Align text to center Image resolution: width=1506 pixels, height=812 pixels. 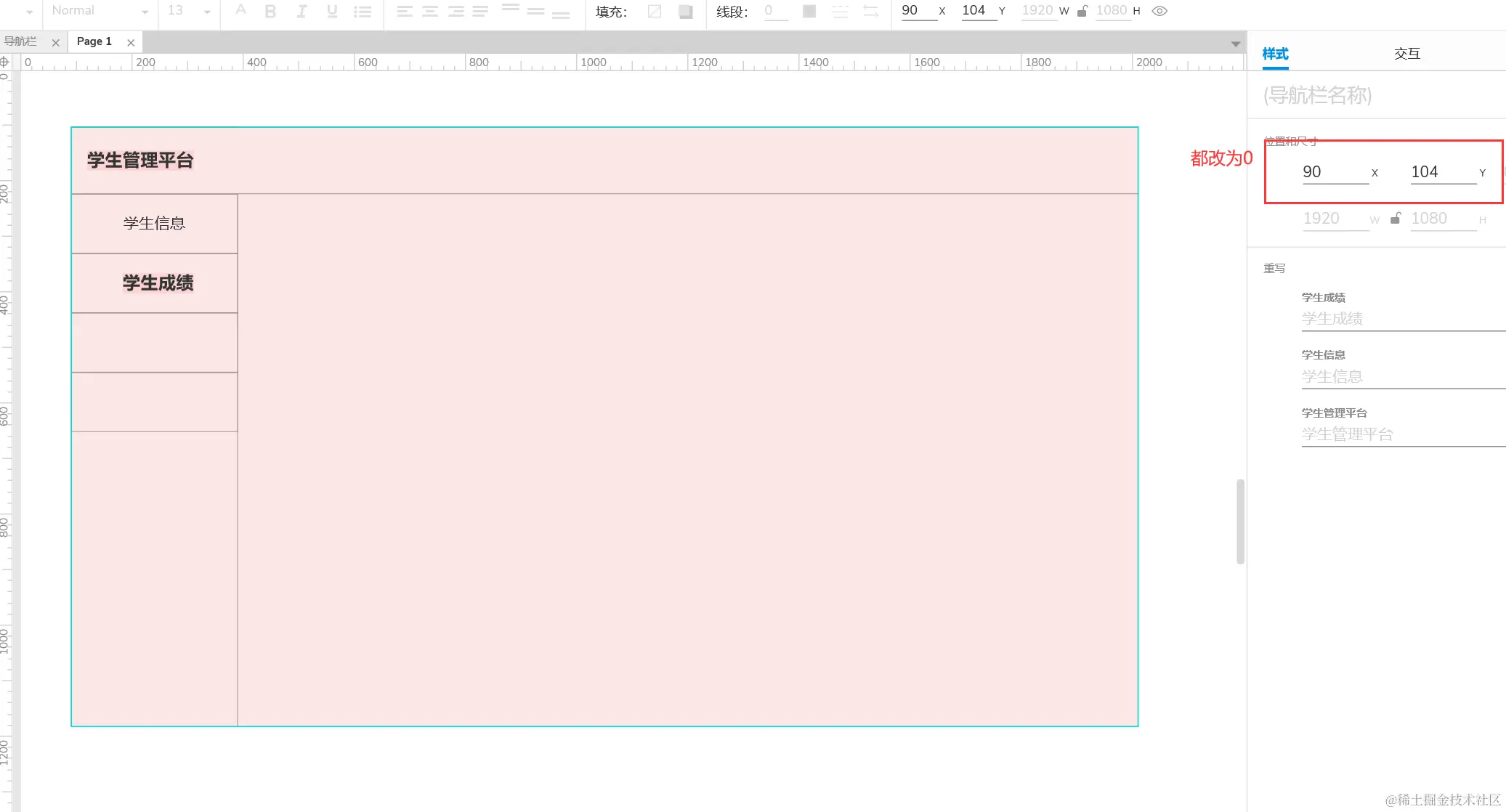(430, 11)
